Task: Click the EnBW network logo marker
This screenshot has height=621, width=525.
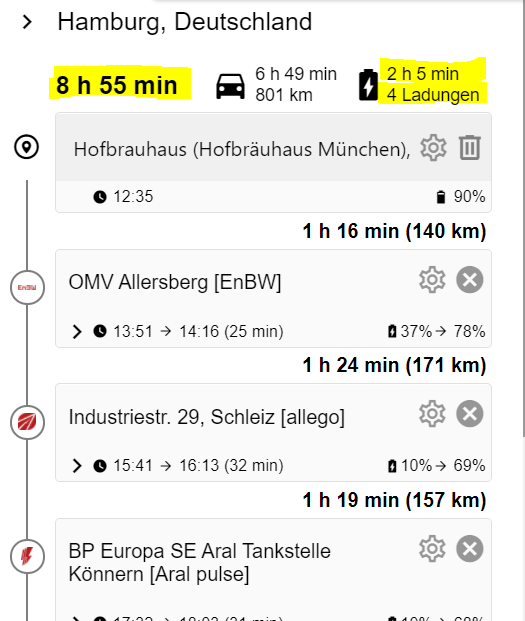Action: coord(27,287)
